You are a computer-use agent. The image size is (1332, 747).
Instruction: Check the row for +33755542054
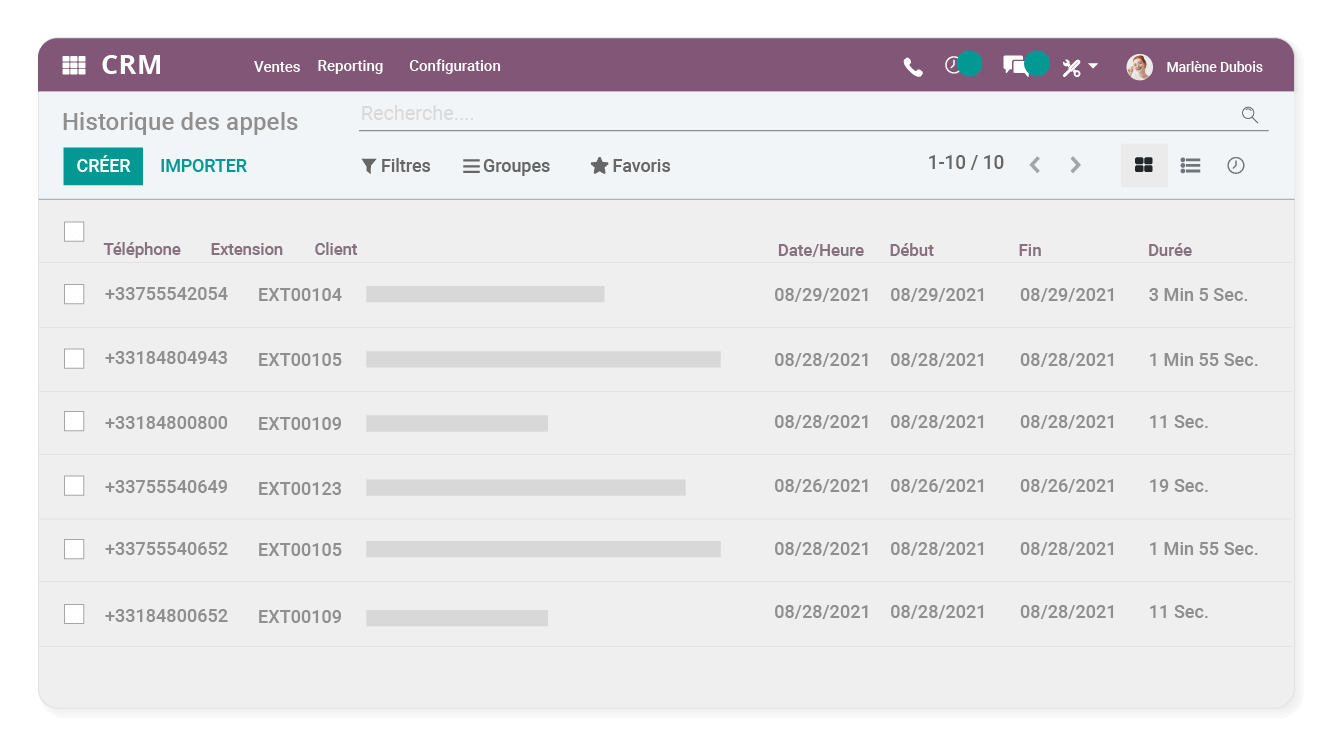[74, 293]
